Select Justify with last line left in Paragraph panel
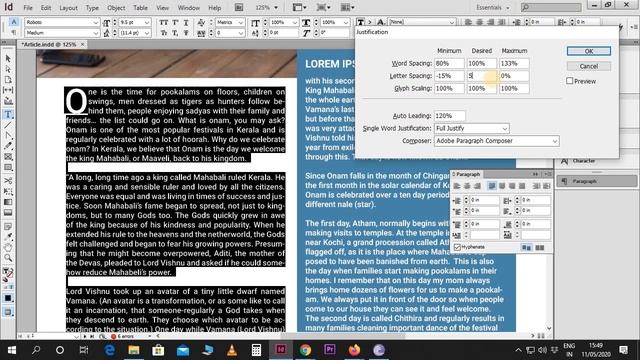The width and height of the screenshot is (640, 360). tap(492, 186)
